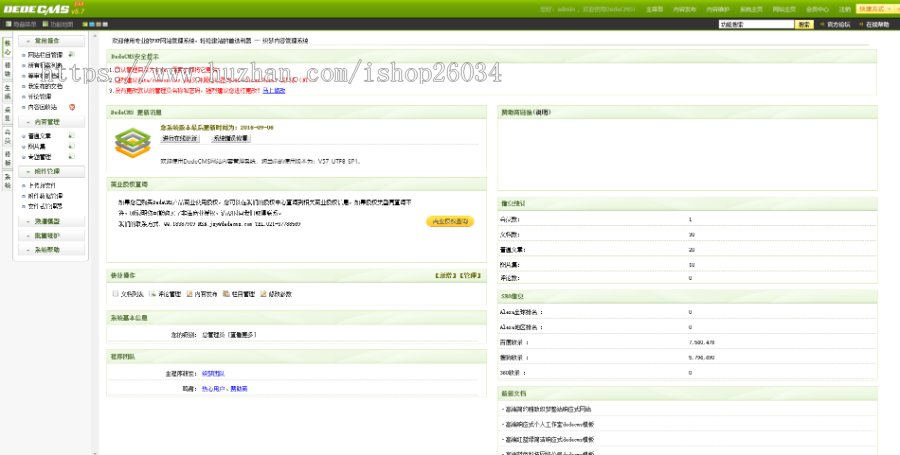Screen dimensions: 900x455
Task: Open the 织梦团队 link
Action: (213, 374)
